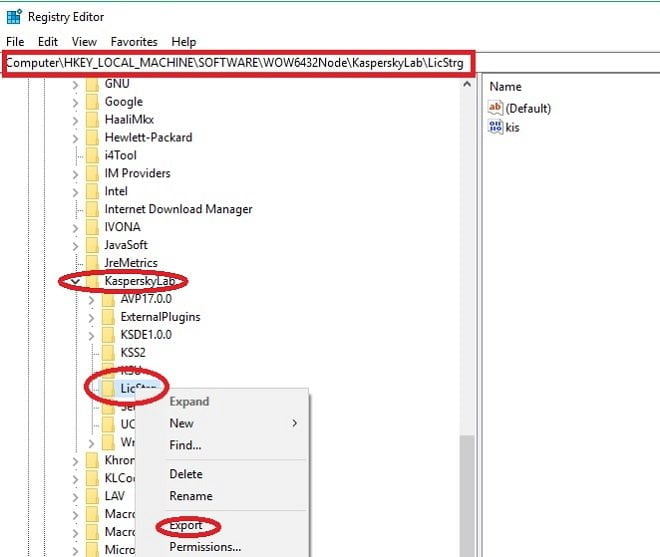Expand the HaaliMkx key
This screenshot has width=660, height=557.
[75, 120]
